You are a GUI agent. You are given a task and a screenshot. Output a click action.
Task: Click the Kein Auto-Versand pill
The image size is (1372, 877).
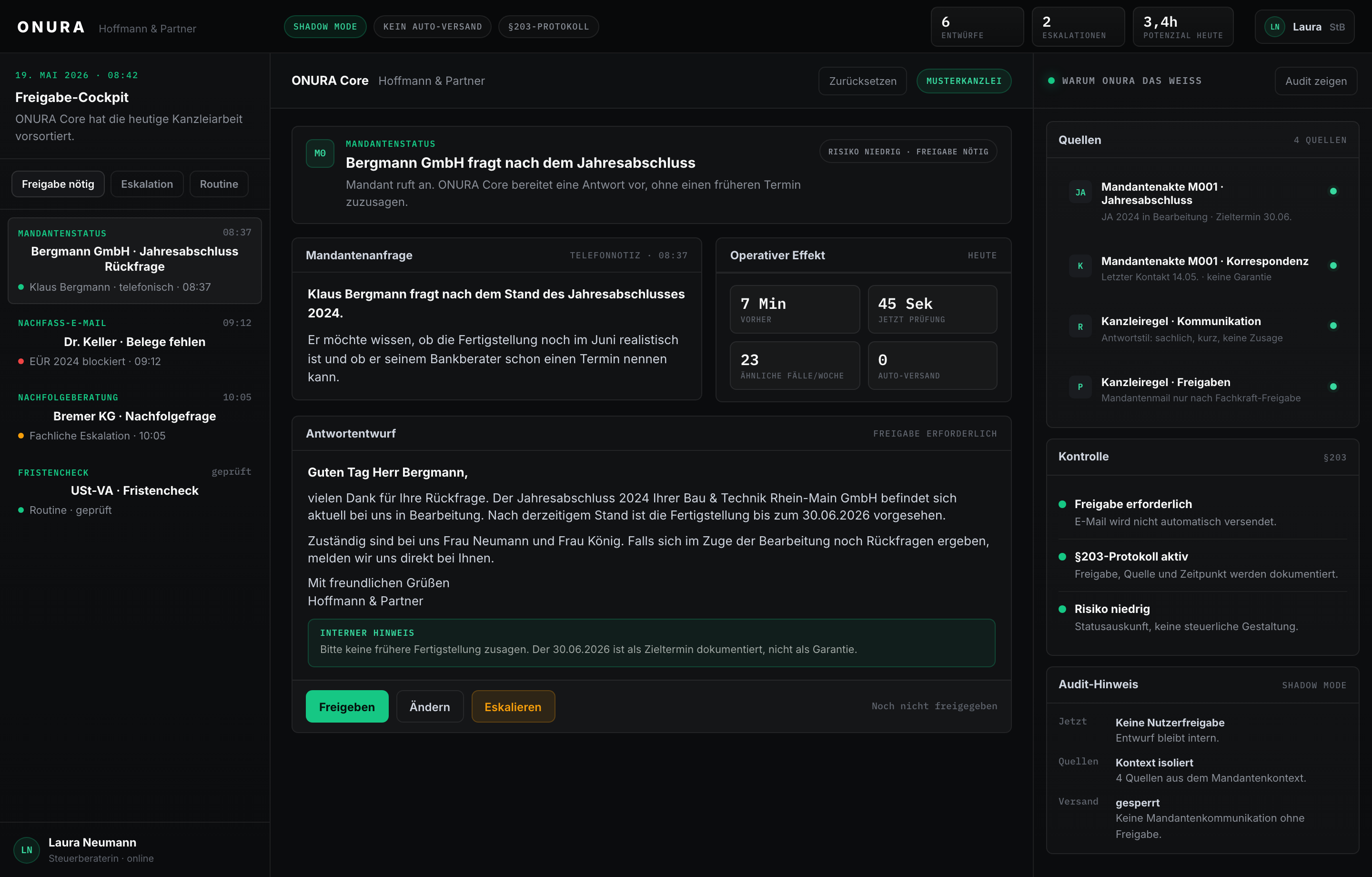pos(433,27)
